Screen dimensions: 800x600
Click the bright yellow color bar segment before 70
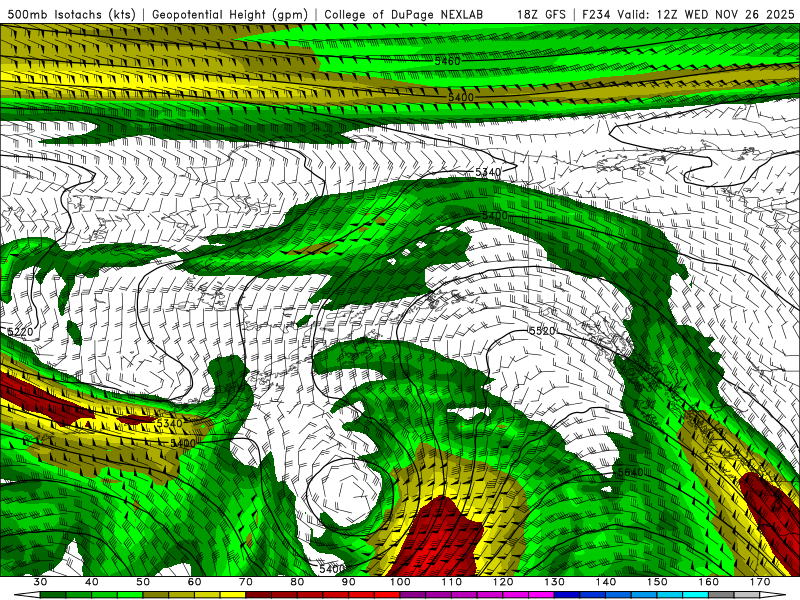pos(233,595)
